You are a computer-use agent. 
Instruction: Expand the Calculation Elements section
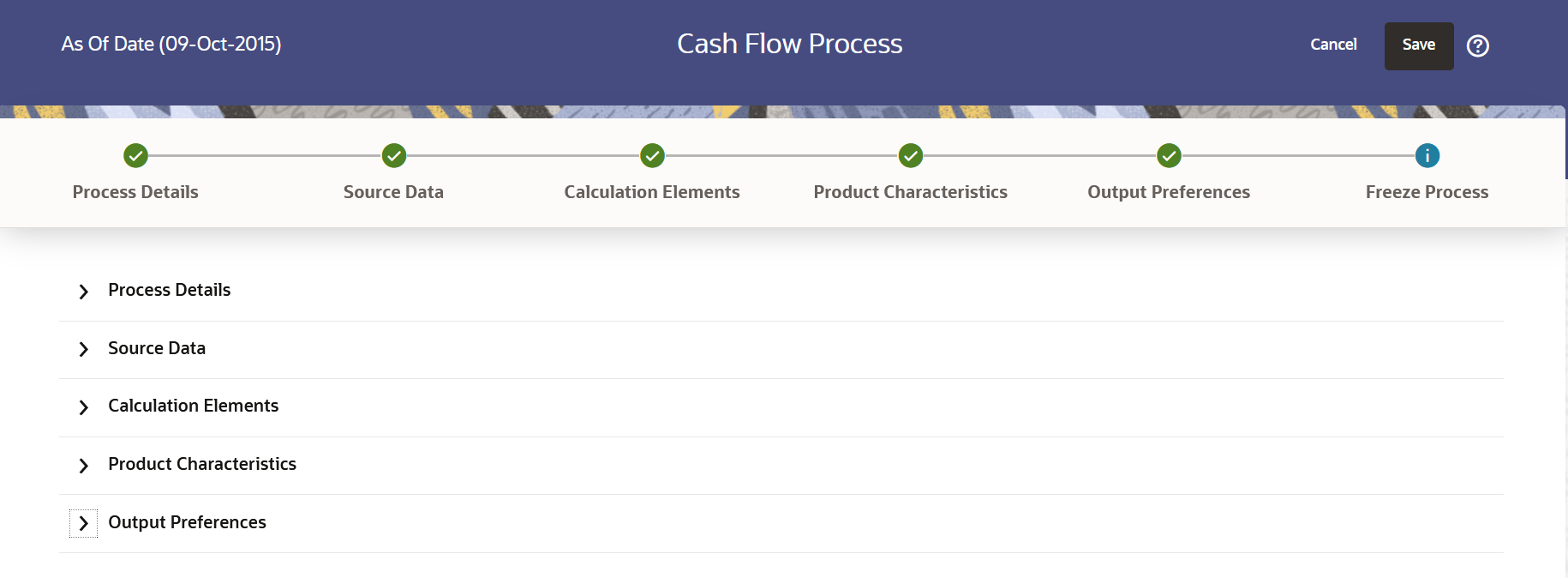[83, 407]
